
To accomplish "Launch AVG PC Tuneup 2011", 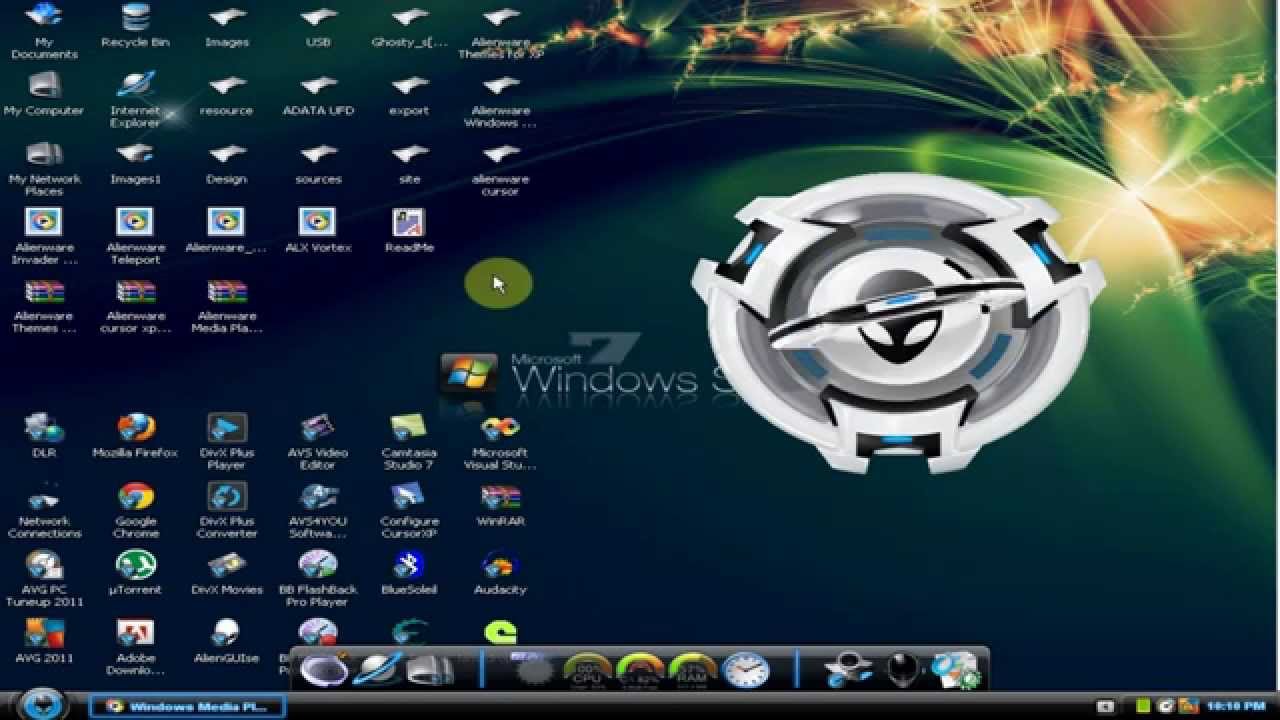I will (43, 578).
